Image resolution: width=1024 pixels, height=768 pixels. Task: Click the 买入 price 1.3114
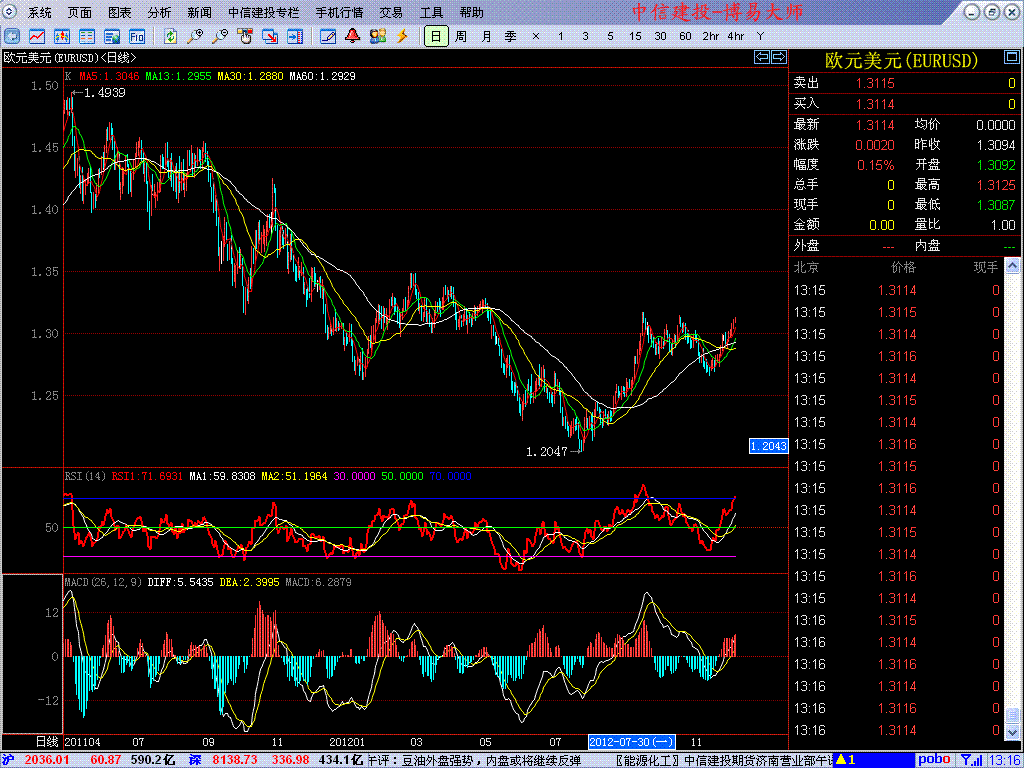tap(876, 104)
